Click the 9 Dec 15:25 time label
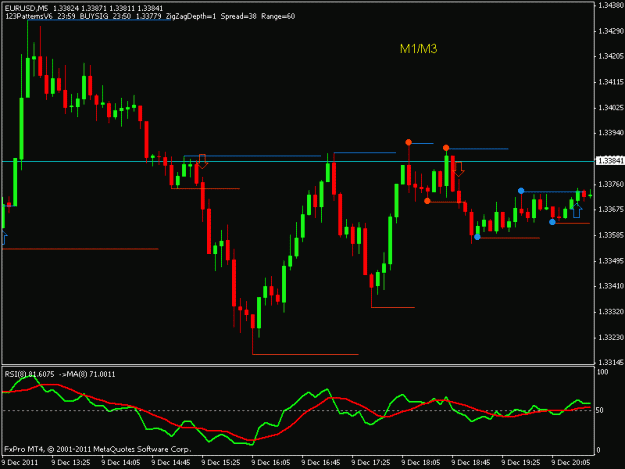Viewport: 625px width, 469px height. 221,463
